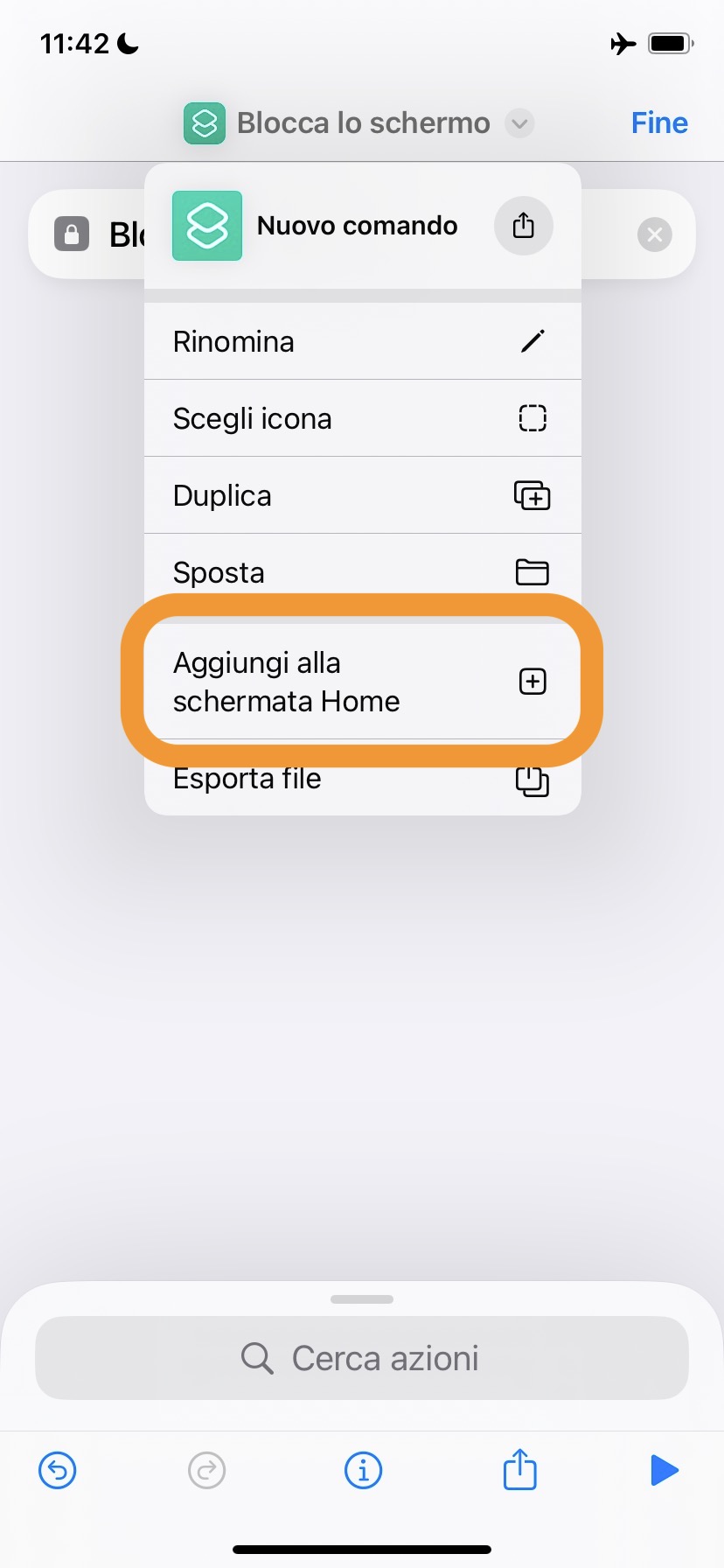Tap the bottom sheet grabber handle

(362, 1299)
